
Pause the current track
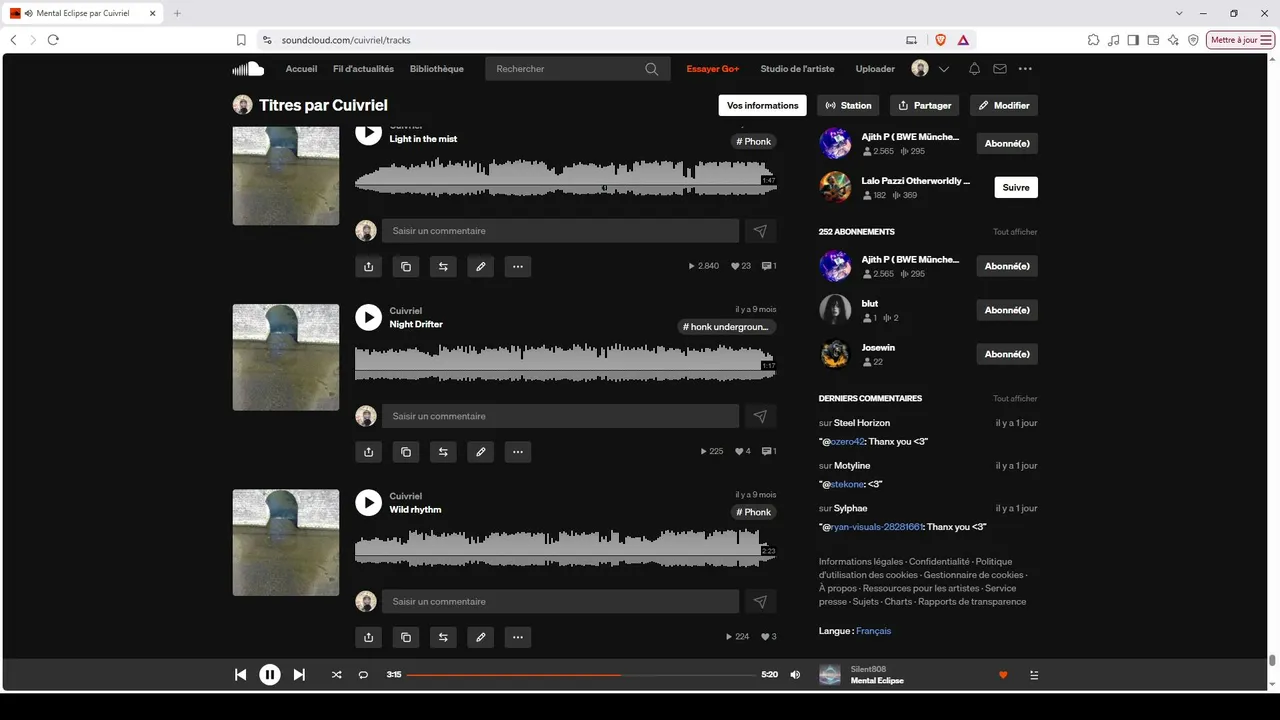pyautogui.click(x=270, y=675)
